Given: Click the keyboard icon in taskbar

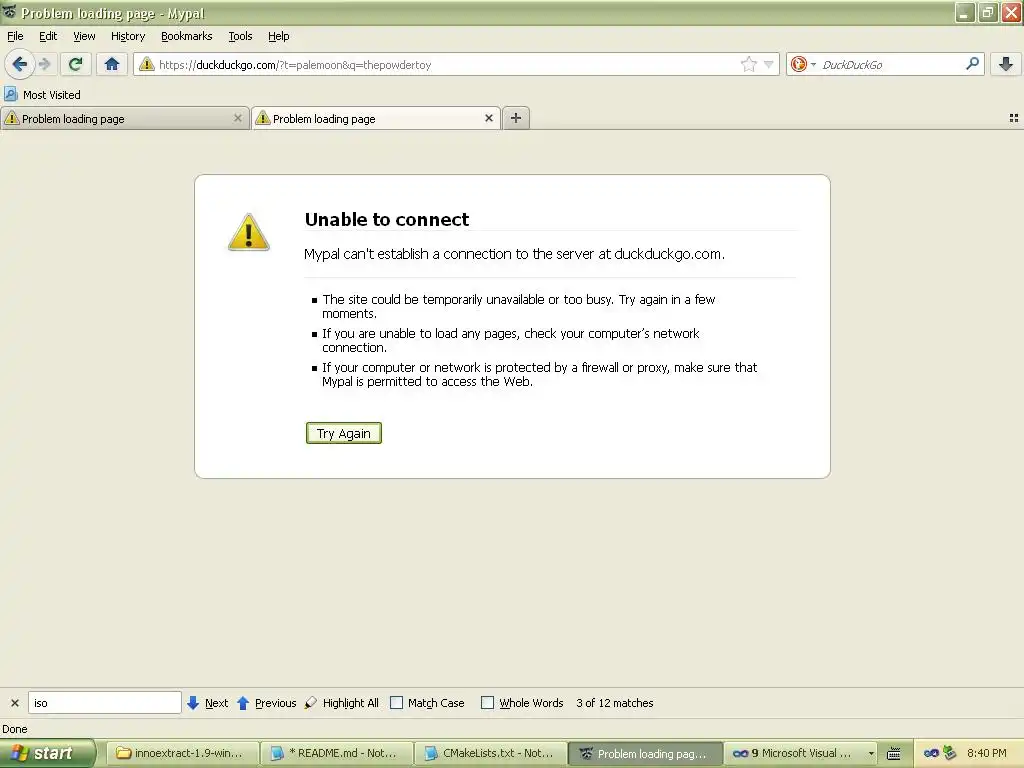Looking at the screenshot, I should 894,754.
